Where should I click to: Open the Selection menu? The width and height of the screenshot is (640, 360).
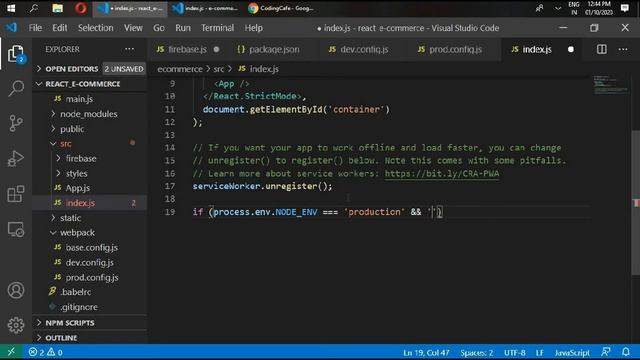click(x=96, y=28)
